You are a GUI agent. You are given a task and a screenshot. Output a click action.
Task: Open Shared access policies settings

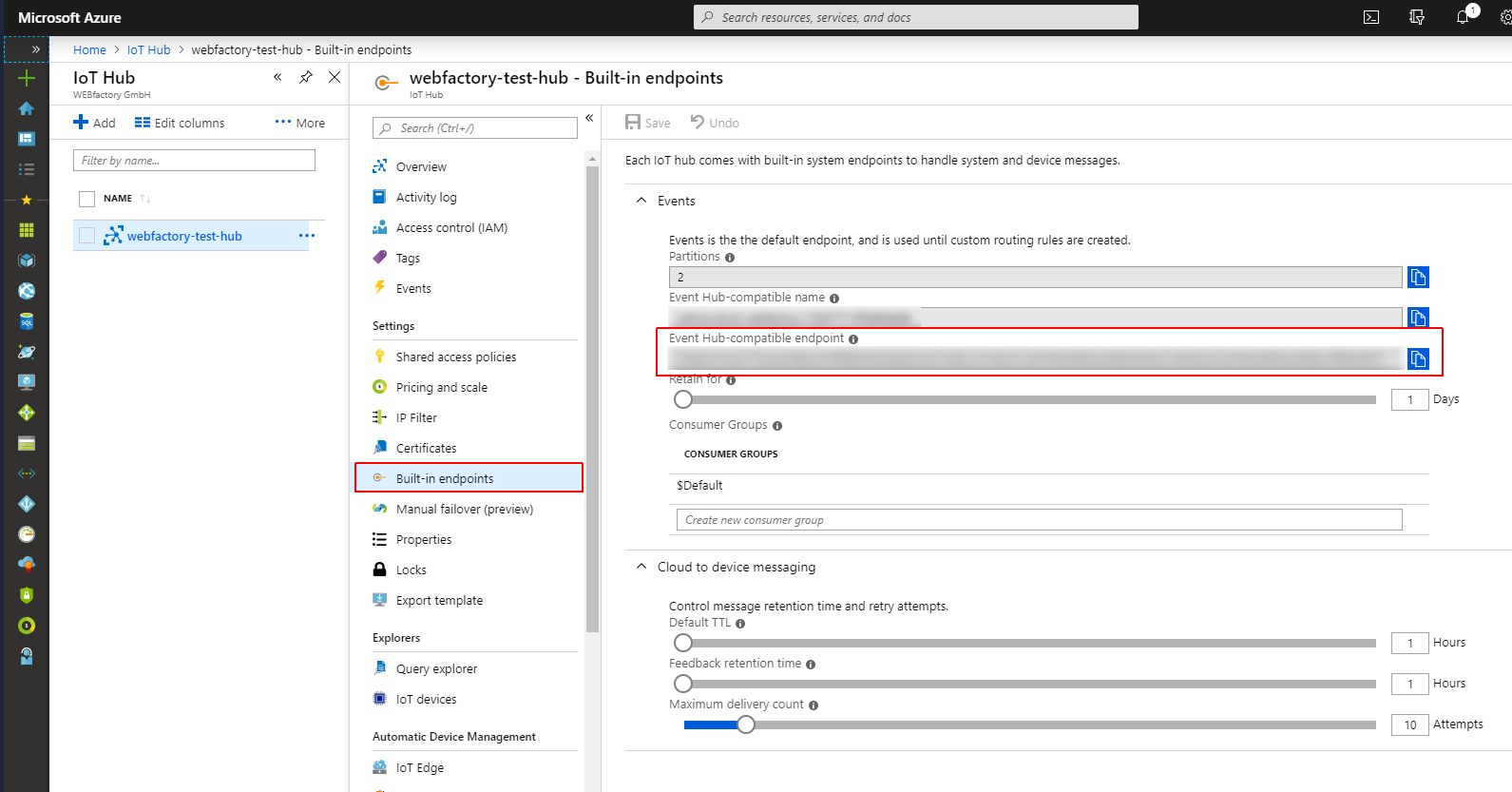click(456, 357)
